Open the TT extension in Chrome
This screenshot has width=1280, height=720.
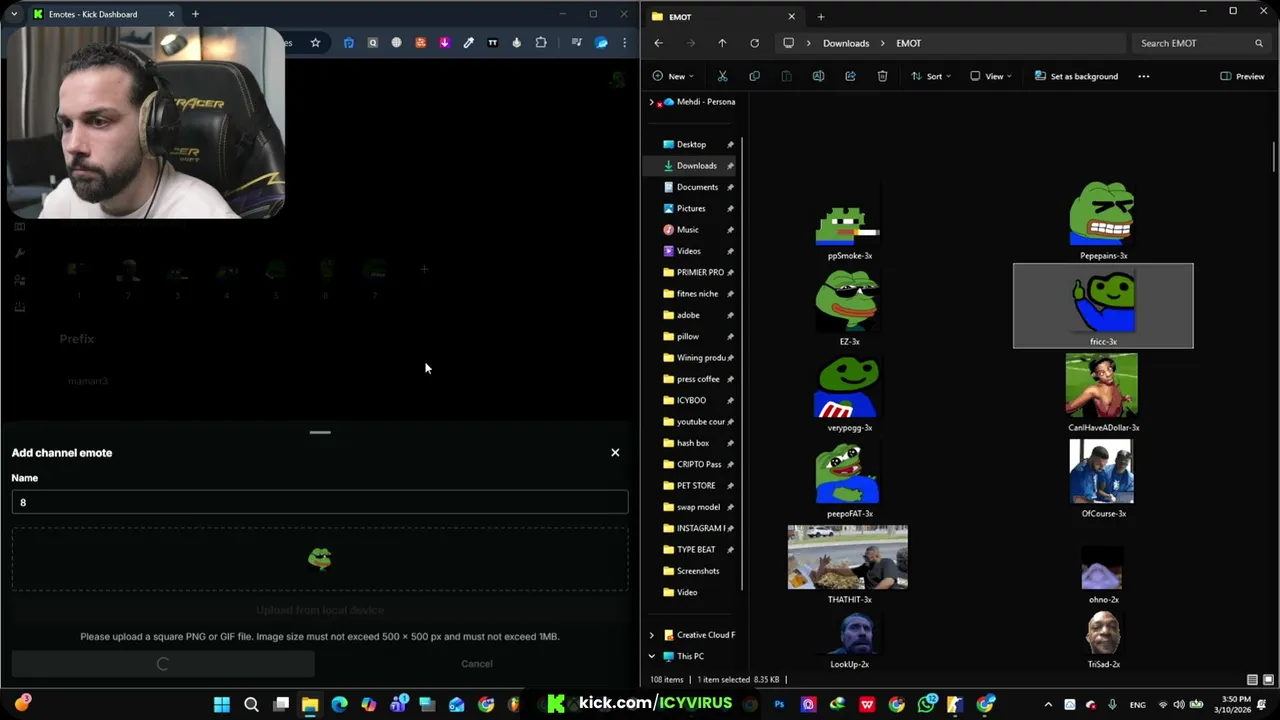point(493,43)
